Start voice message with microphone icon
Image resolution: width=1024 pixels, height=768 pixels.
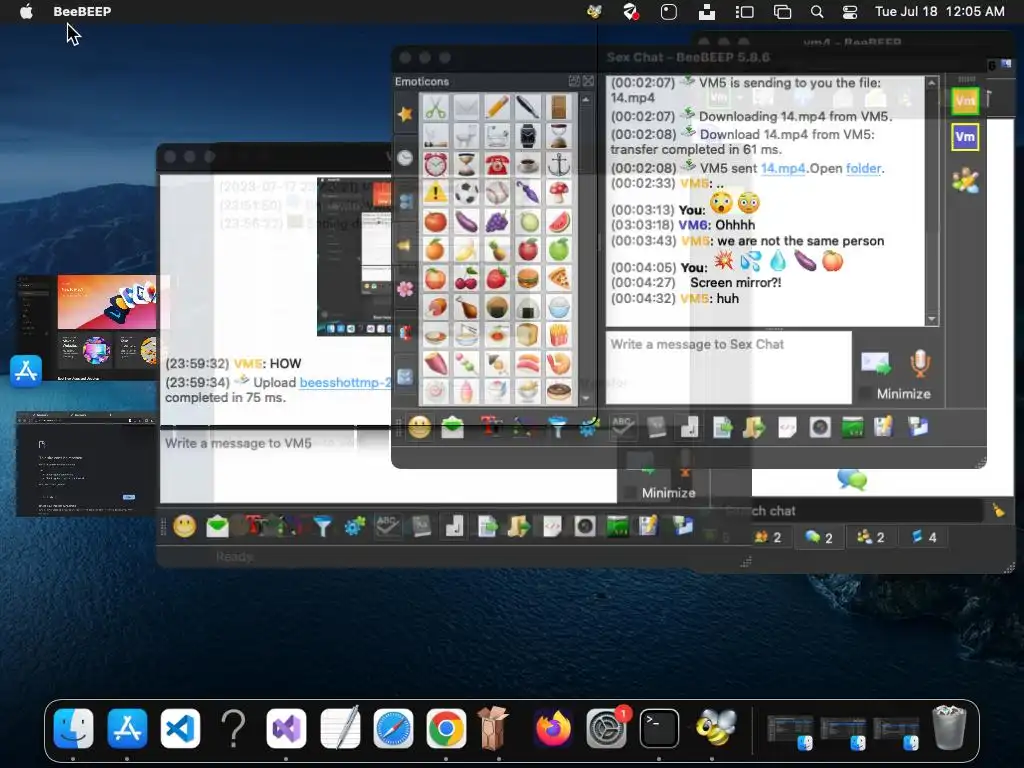pyautogui.click(x=920, y=363)
